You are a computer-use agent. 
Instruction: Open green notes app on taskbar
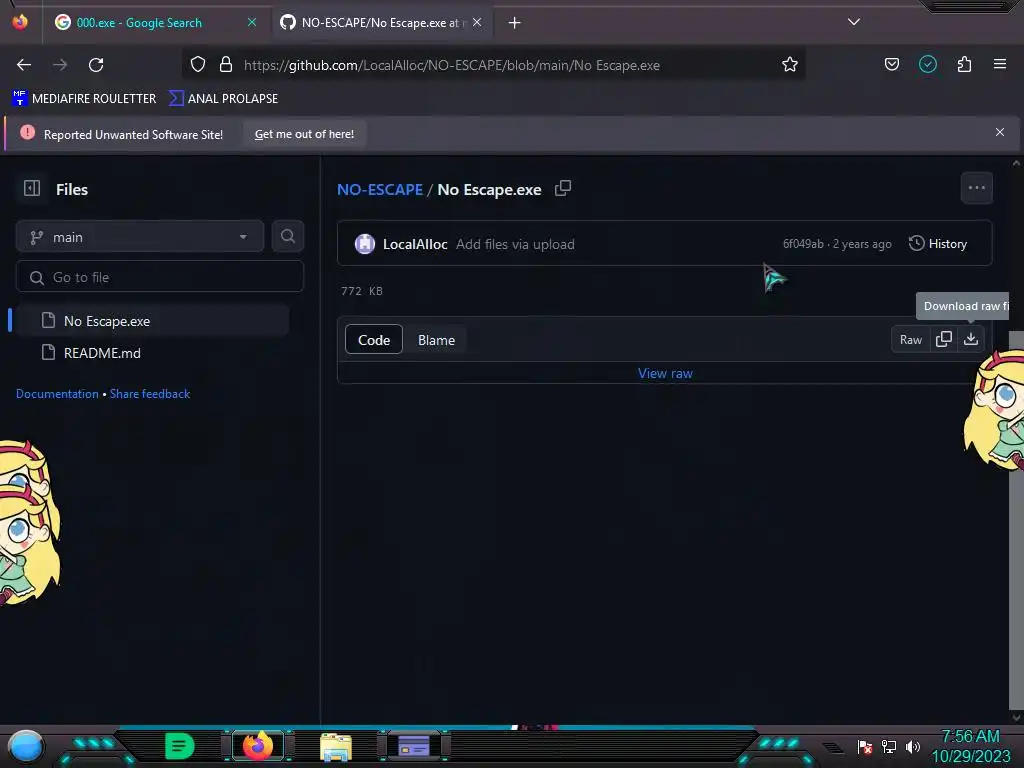(179, 746)
